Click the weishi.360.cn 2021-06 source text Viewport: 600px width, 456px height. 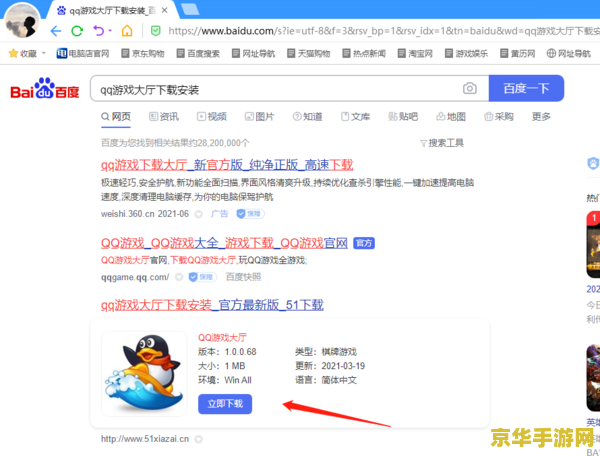145,214
